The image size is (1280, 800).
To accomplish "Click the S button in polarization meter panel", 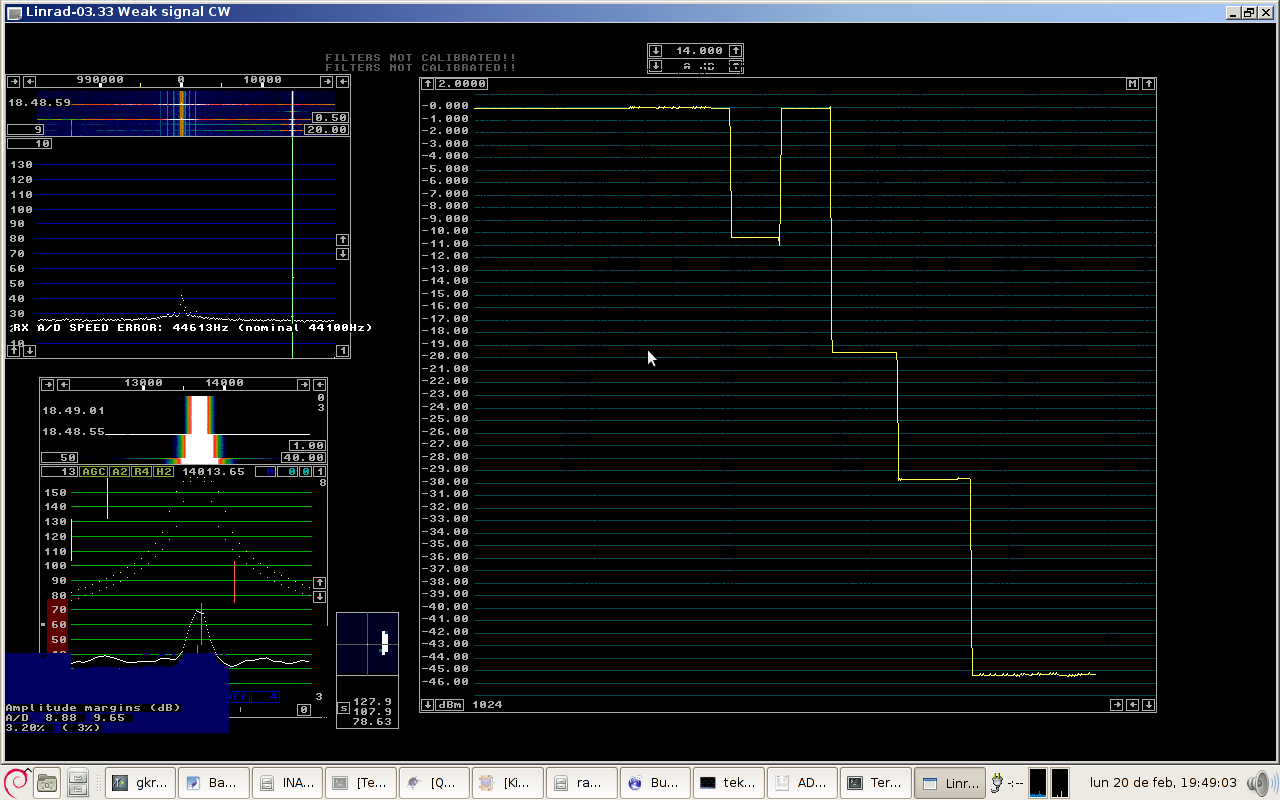I will point(344,708).
